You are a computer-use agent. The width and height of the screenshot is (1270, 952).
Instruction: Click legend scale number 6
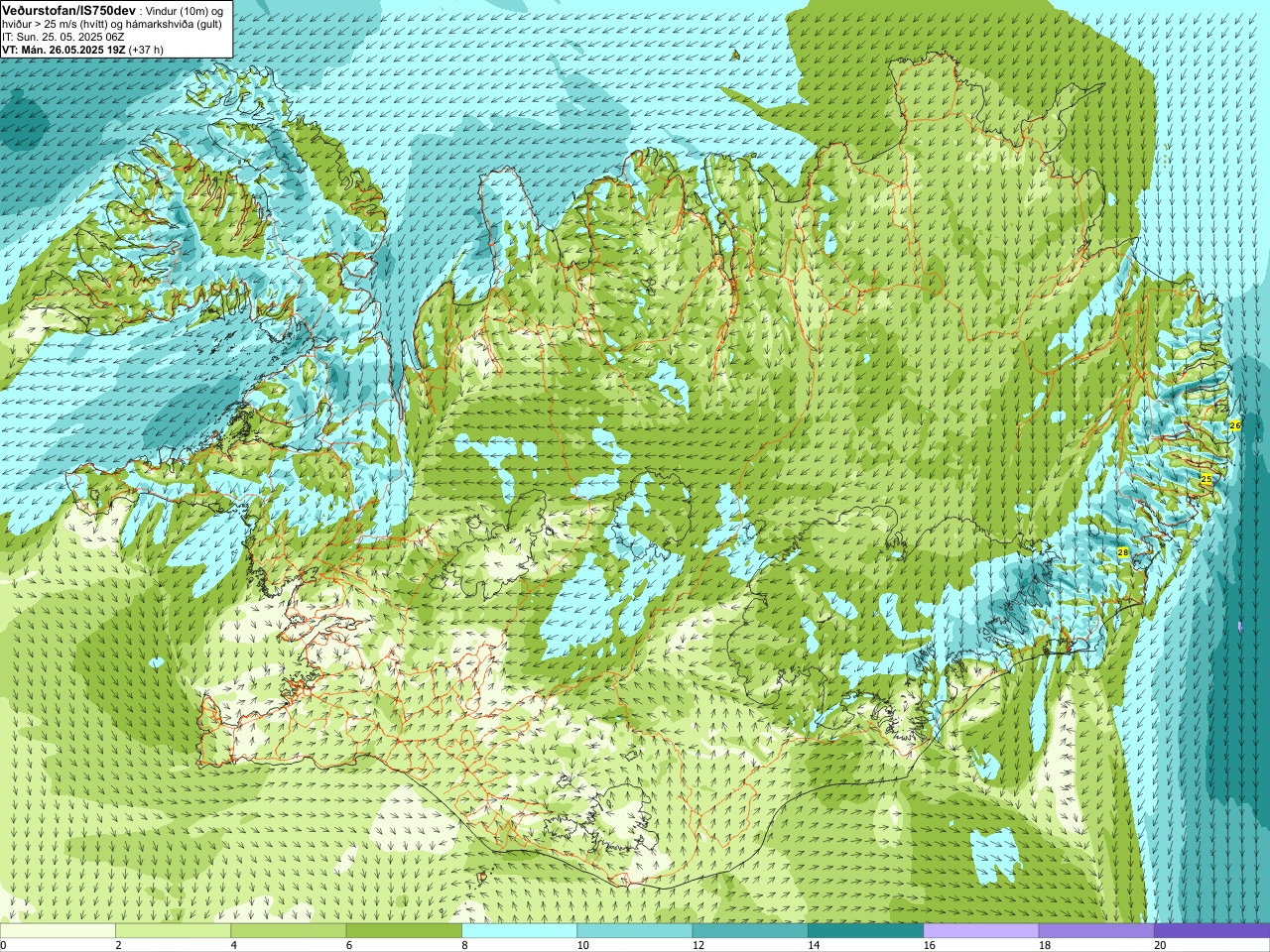click(x=349, y=945)
